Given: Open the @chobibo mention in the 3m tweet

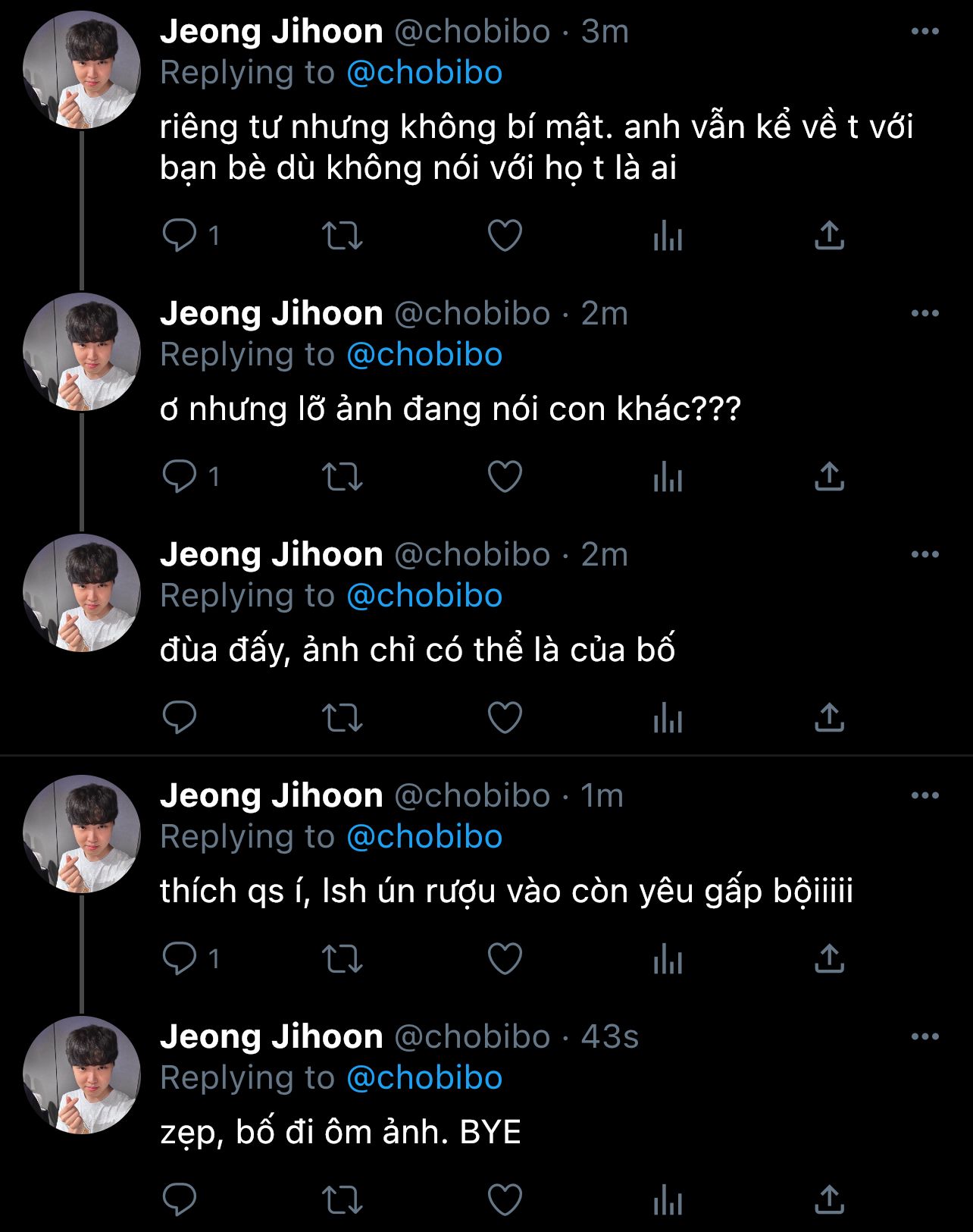Looking at the screenshot, I should [x=424, y=73].
